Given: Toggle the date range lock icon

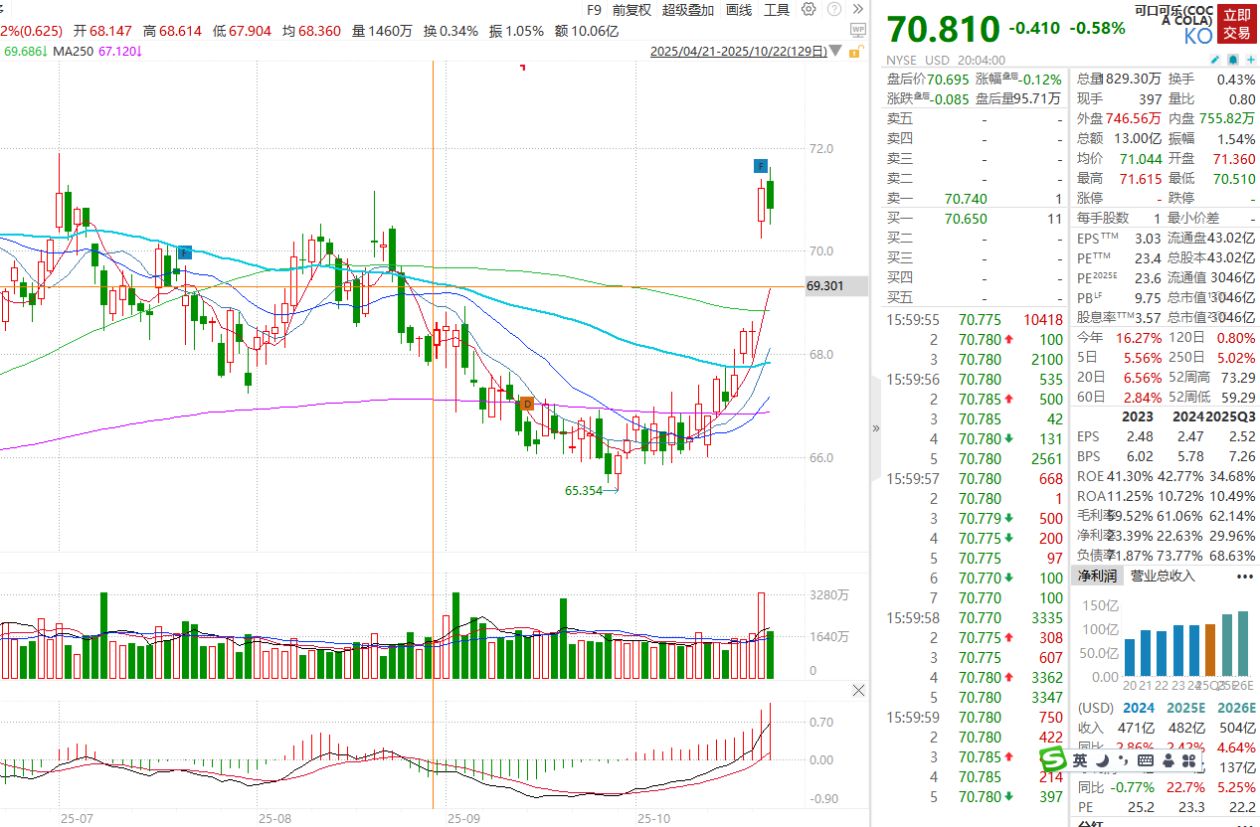Looking at the screenshot, I should (856, 52).
